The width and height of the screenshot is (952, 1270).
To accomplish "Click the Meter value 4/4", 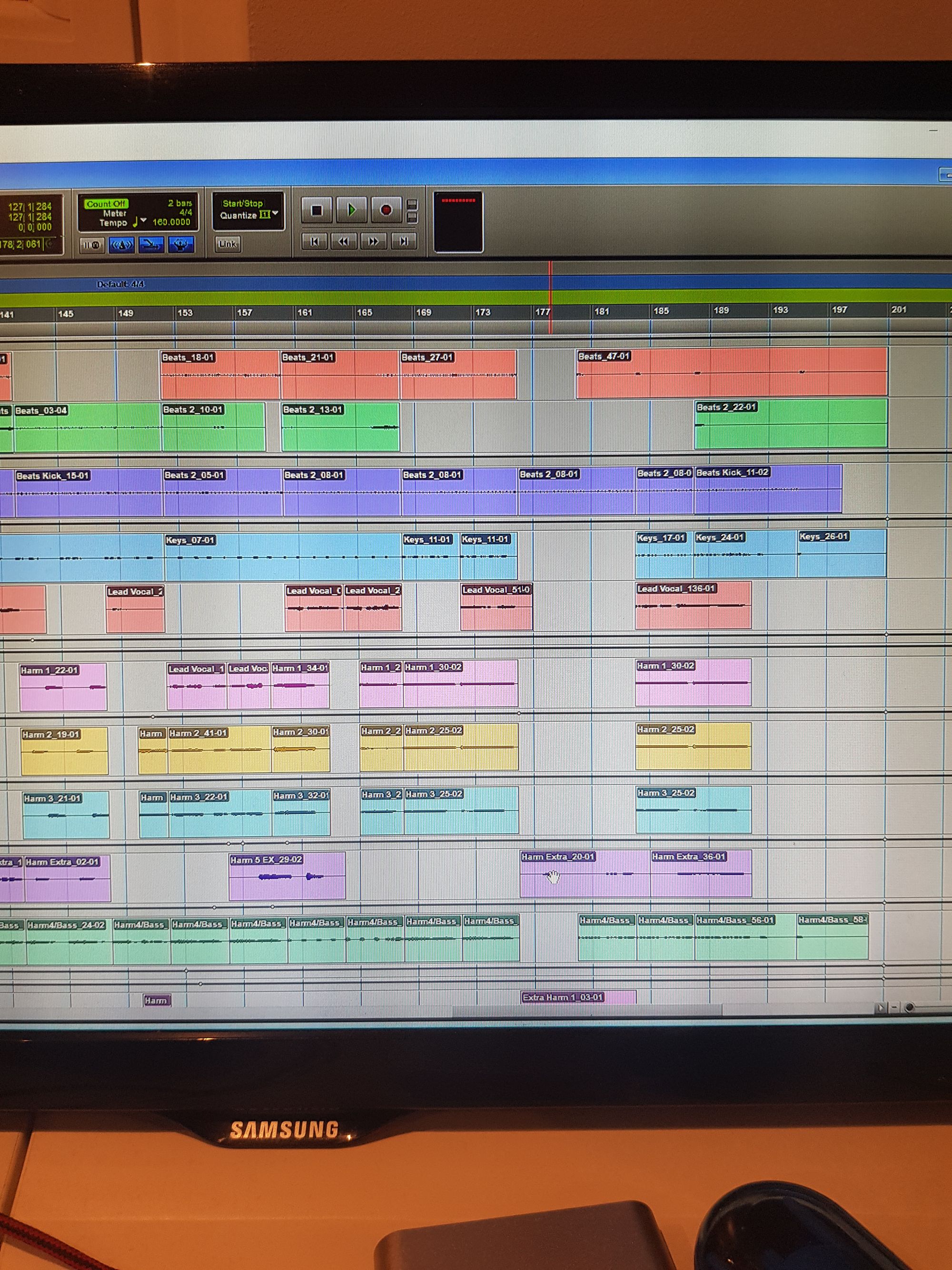I will (185, 212).
